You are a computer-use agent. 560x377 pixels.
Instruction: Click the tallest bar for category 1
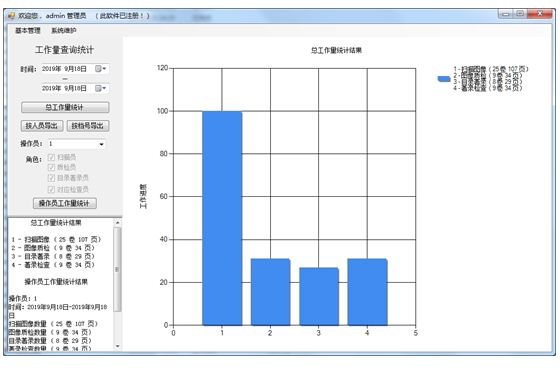[222, 218]
